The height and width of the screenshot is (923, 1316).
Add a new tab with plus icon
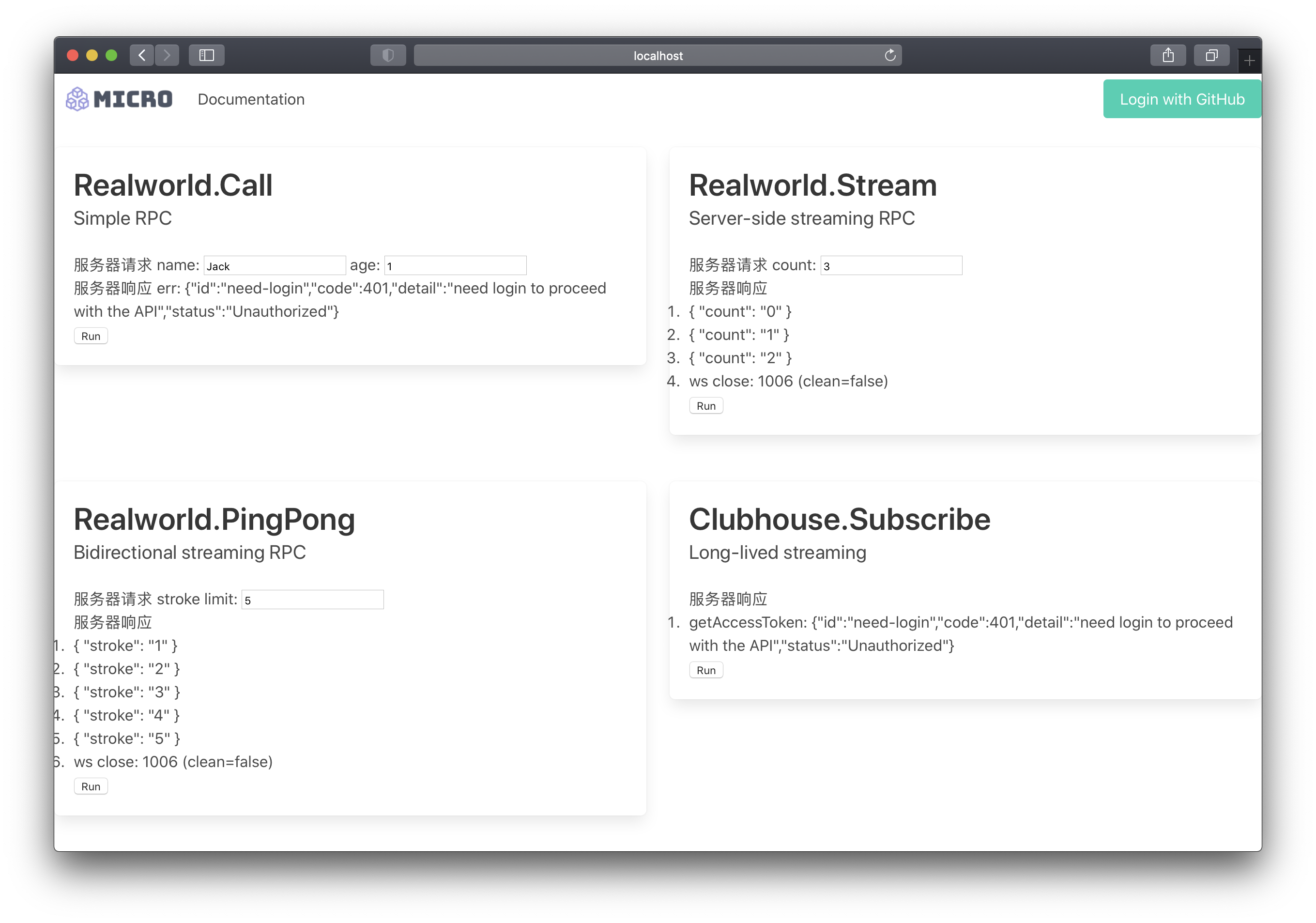pyautogui.click(x=1250, y=61)
